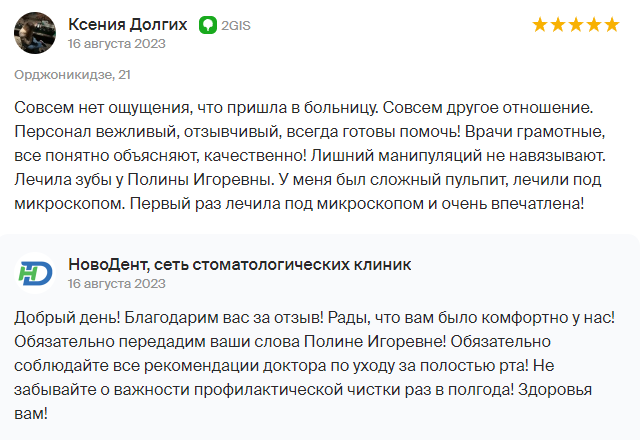Click the line 'Лечила зубы у Полины Игоревны'

click(308, 180)
